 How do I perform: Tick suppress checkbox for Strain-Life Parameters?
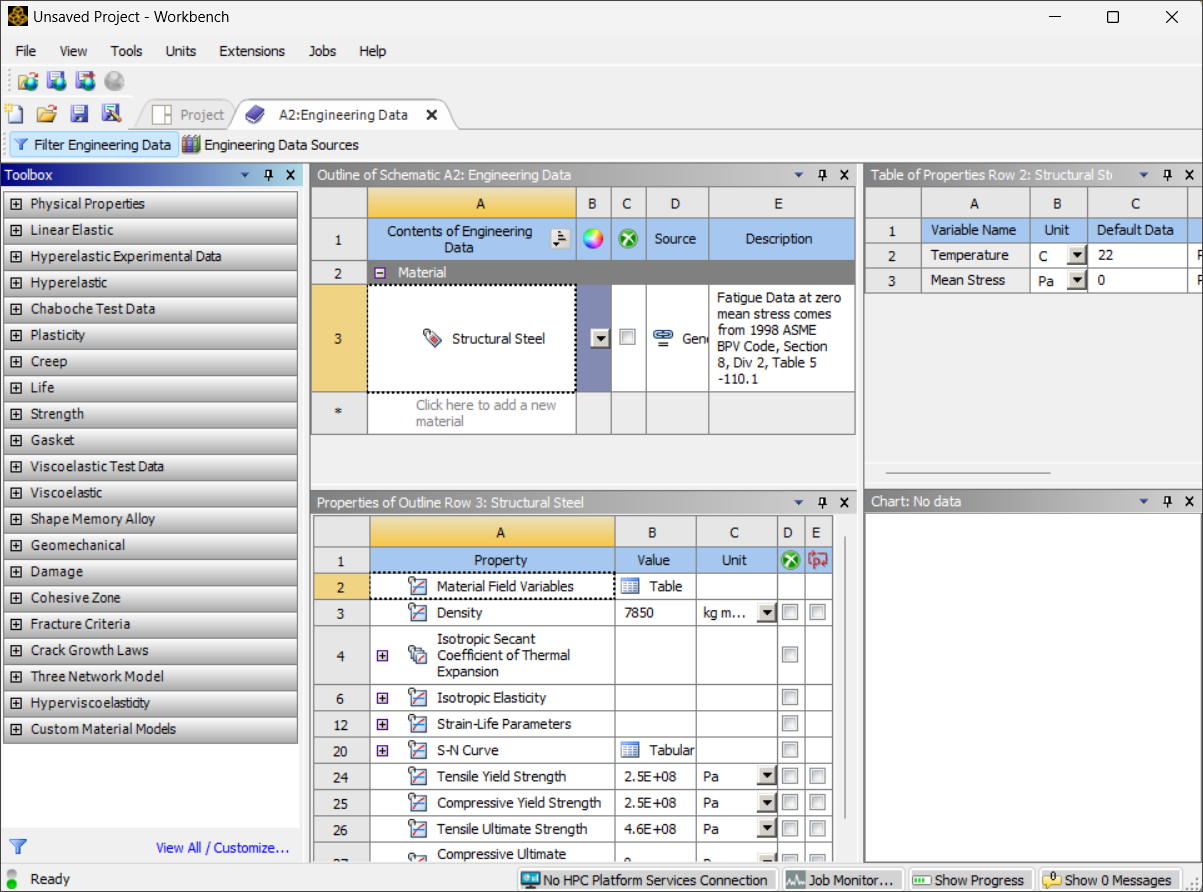tap(790, 723)
